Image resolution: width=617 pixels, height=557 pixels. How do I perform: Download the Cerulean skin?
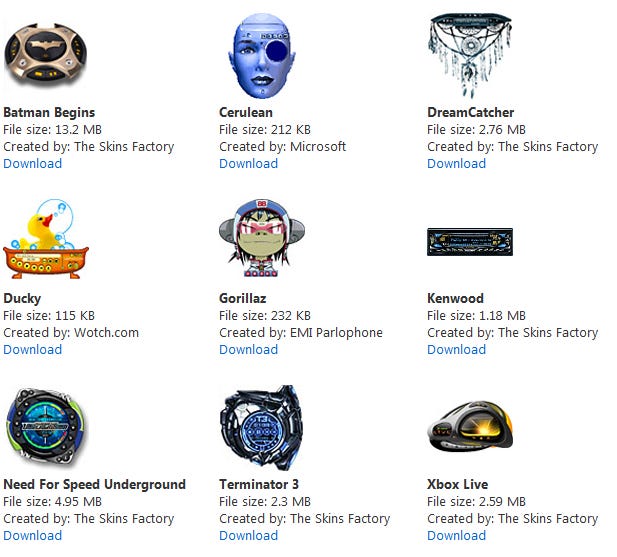tap(248, 163)
